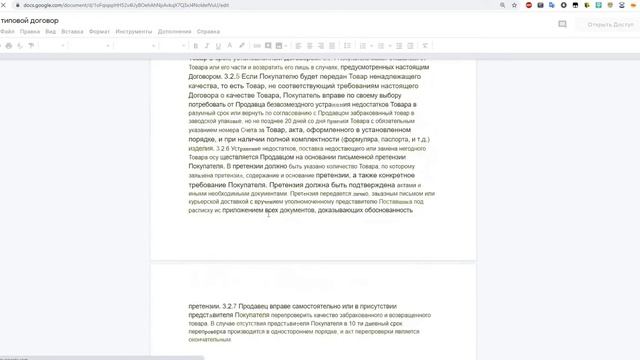Open the Google Translate extension icon
Viewport: 640px width, 360px height.
point(552,5)
